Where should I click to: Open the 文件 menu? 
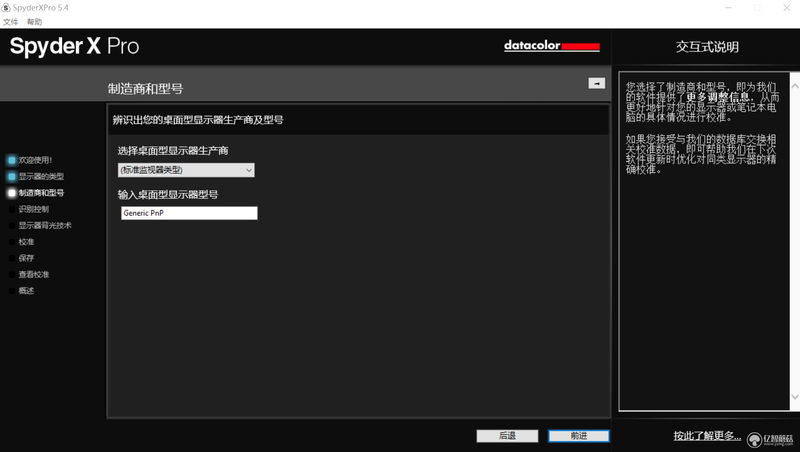pyautogui.click(x=10, y=22)
